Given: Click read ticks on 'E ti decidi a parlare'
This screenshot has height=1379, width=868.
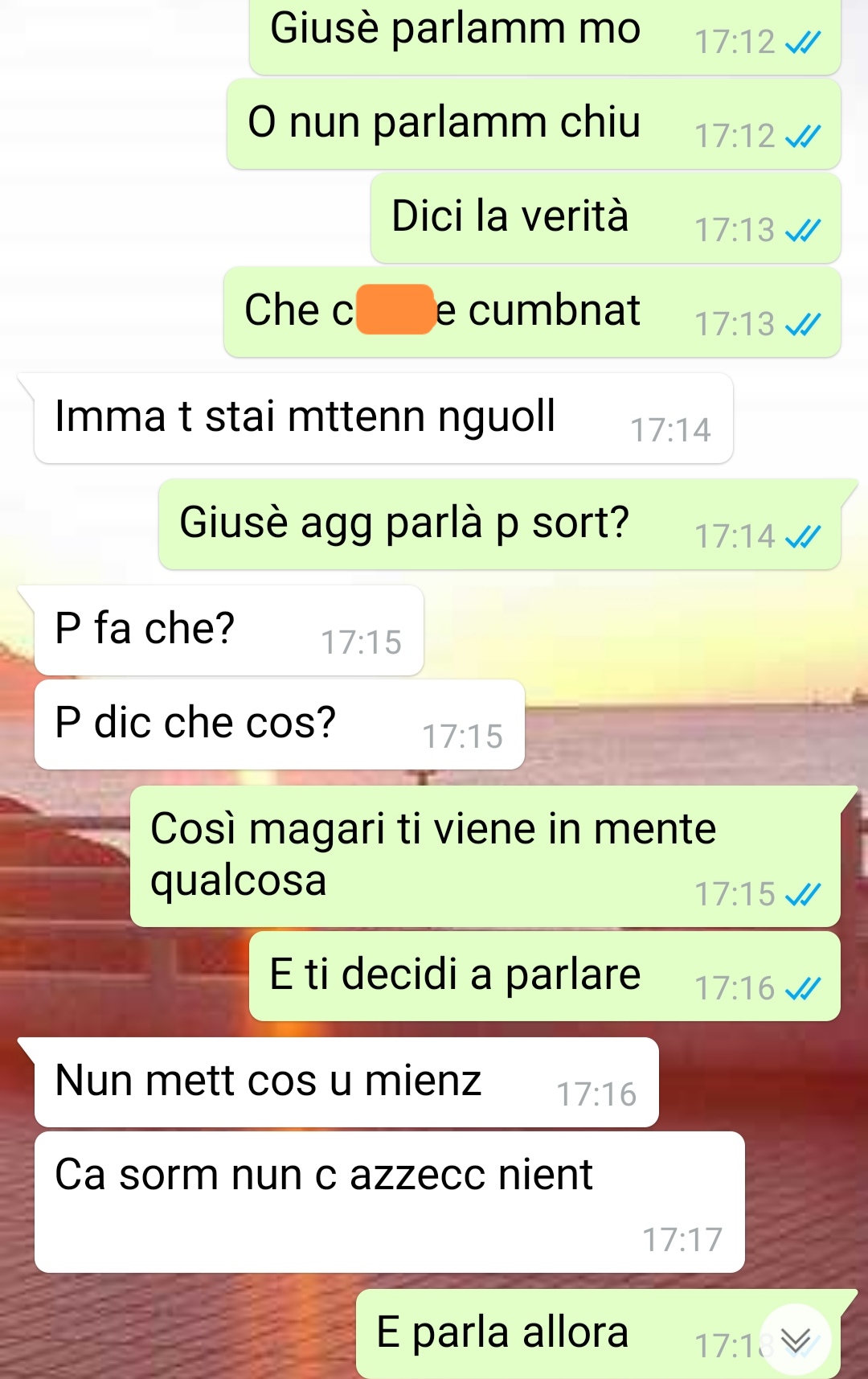Looking at the screenshot, I should pos(803,989).
